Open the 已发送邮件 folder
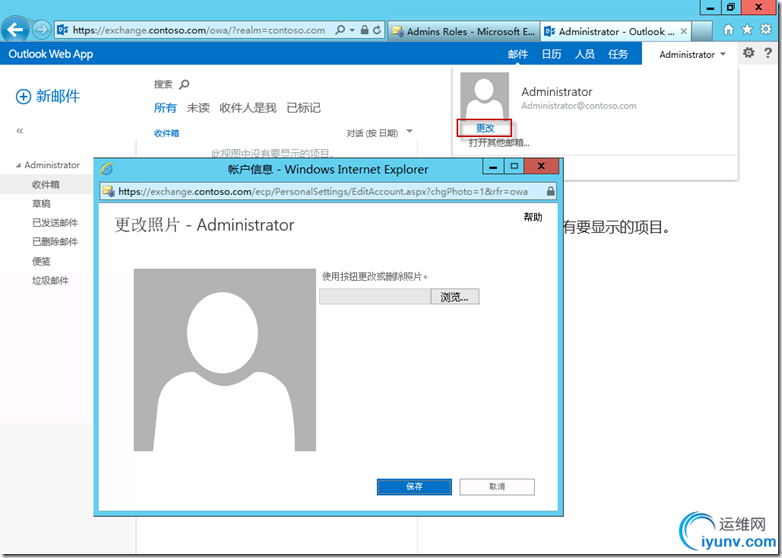This screenshot has width=782, height=558. coord(55,223)
